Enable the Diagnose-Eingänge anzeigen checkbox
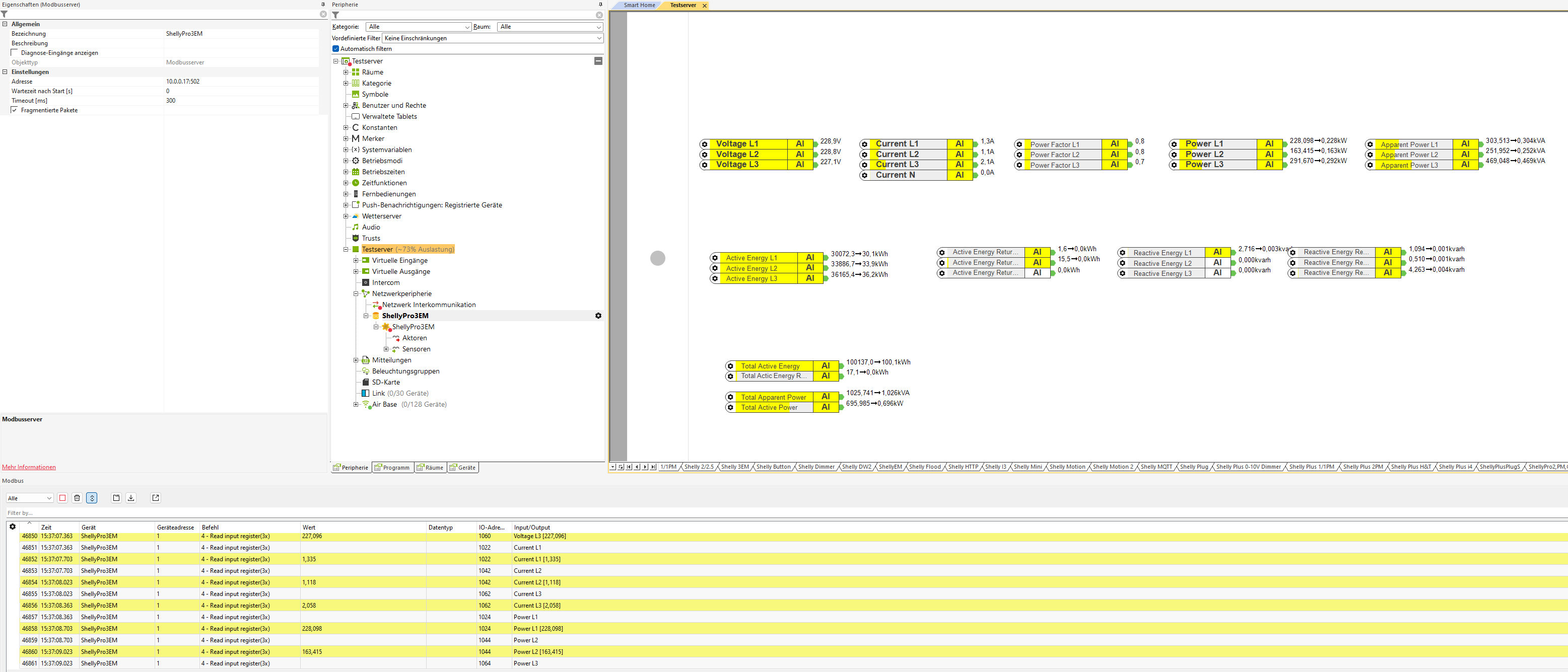This screenshot has width=1568, height=672. coord(15,52)
